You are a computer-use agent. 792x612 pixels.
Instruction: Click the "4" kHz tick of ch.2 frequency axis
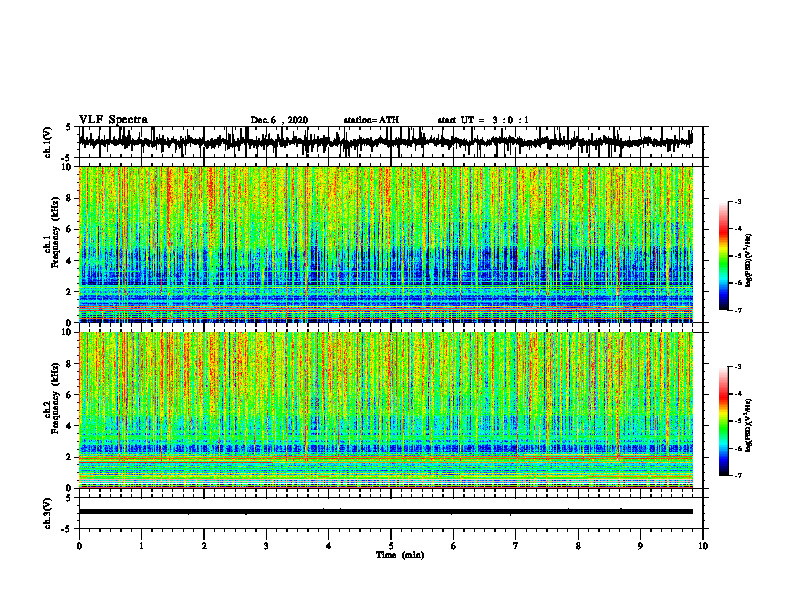[x=70, y=426]
